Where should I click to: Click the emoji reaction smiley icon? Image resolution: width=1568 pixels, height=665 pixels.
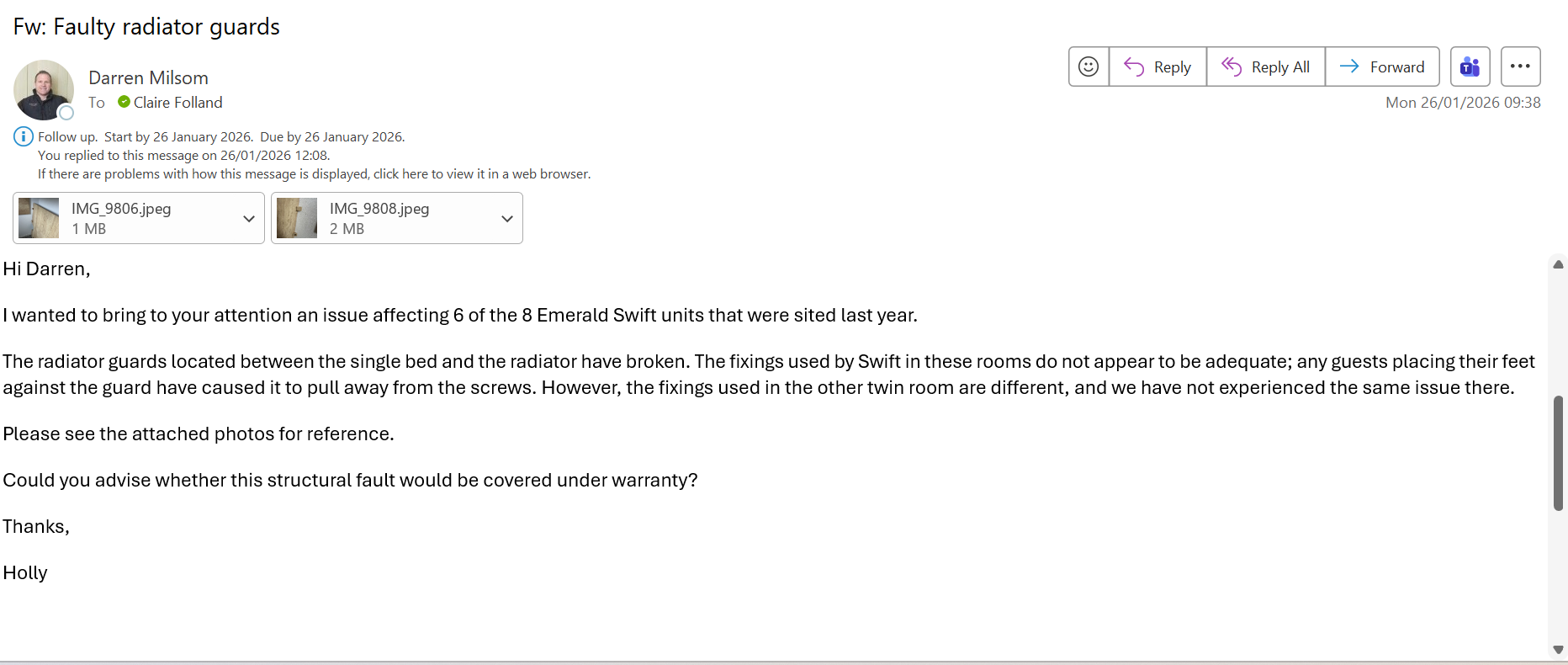[1089, 66]
